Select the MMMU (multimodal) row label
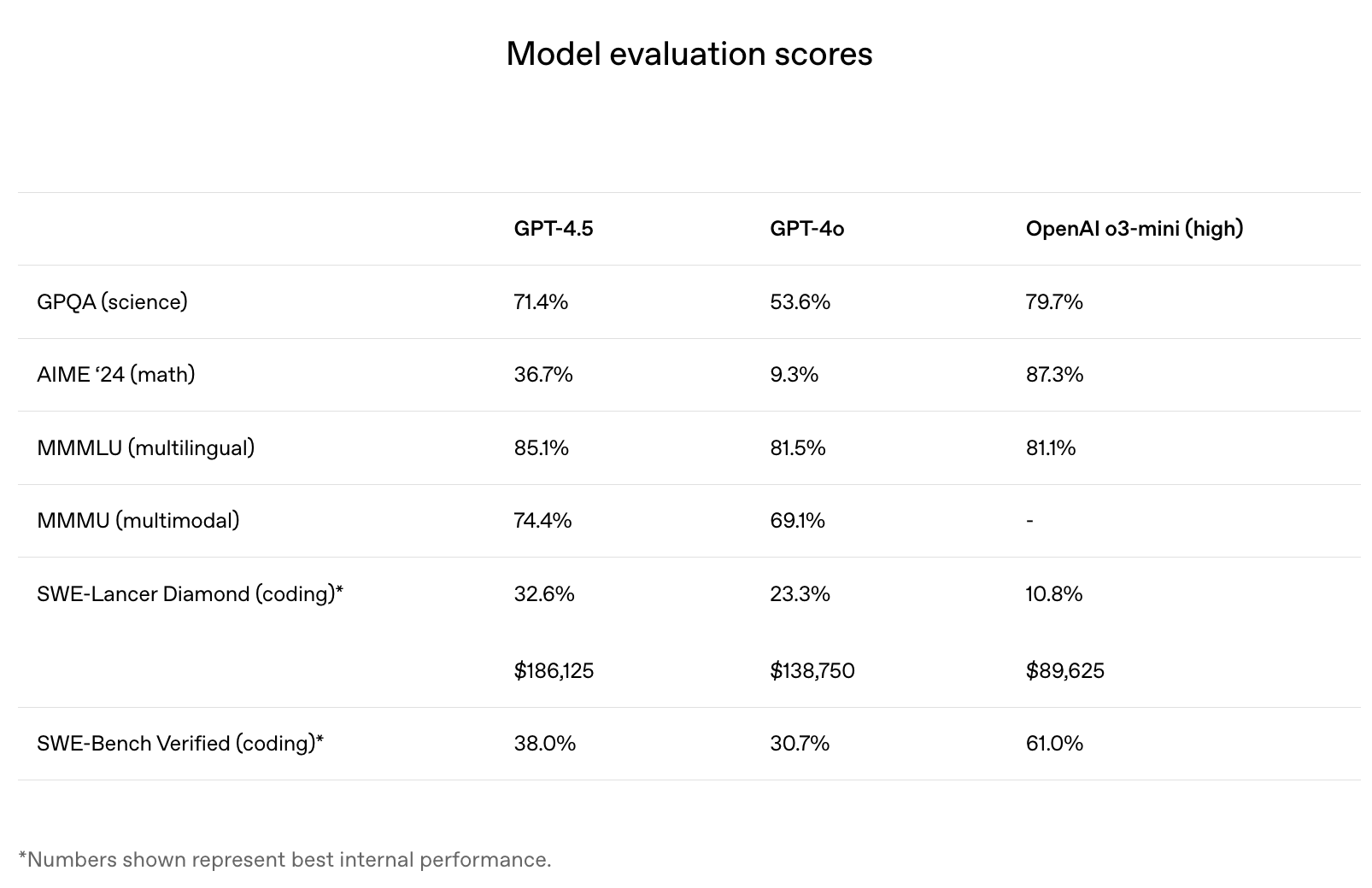The width and height of the screenshot is (1372, 888). pyautogui.click(x=138, y=521)
